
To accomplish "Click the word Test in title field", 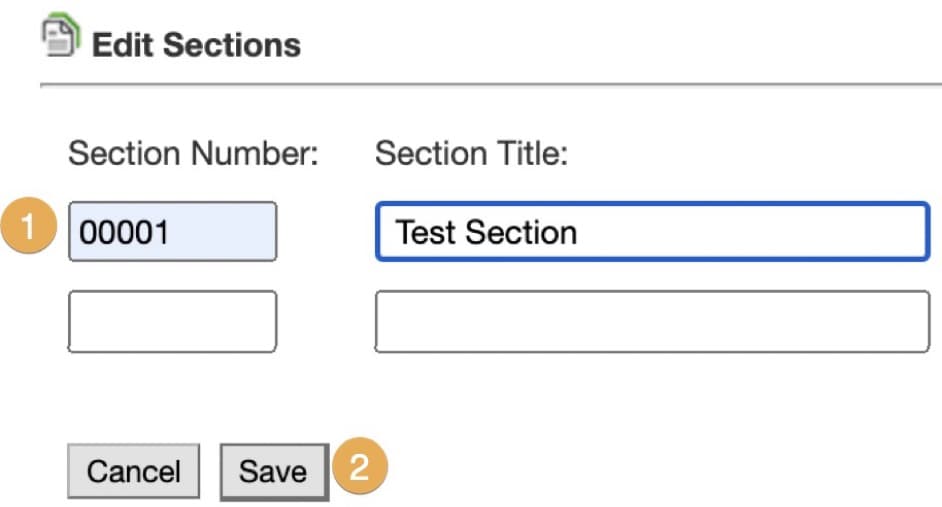I will click(x=420, y=232).
